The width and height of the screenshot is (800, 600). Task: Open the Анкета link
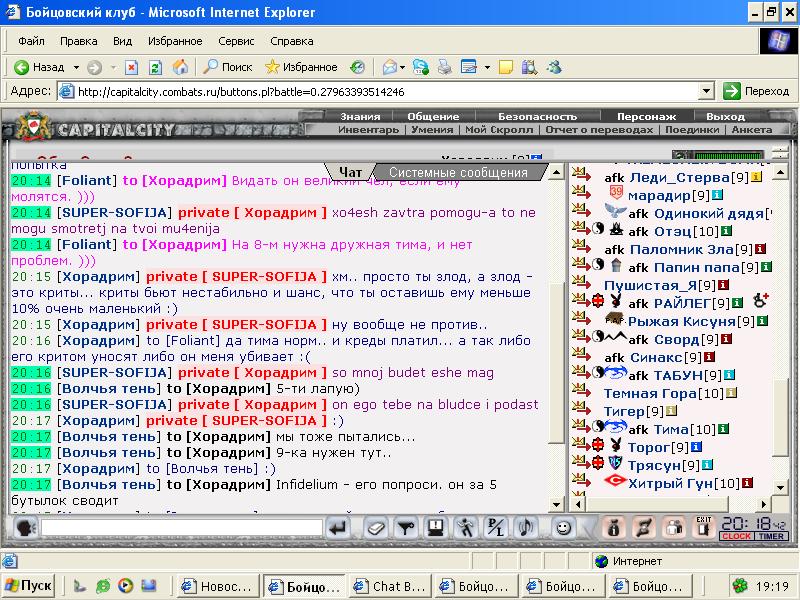pyautogui.click(x=752, y=130)
